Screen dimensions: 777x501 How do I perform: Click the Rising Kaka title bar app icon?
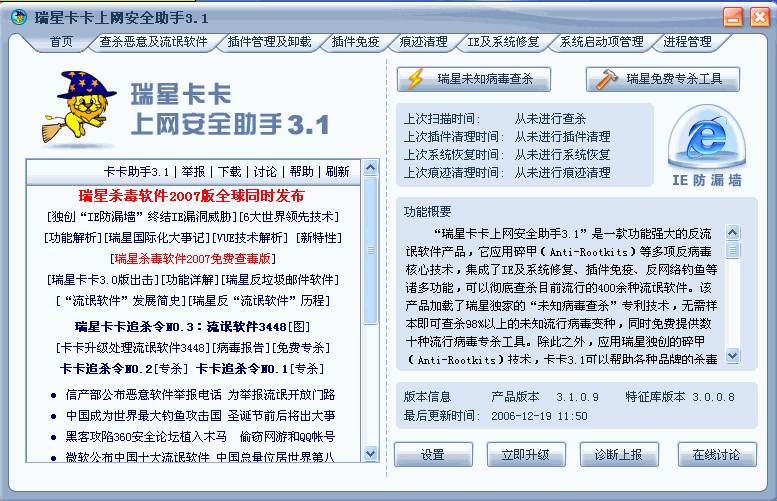[19, 17]
